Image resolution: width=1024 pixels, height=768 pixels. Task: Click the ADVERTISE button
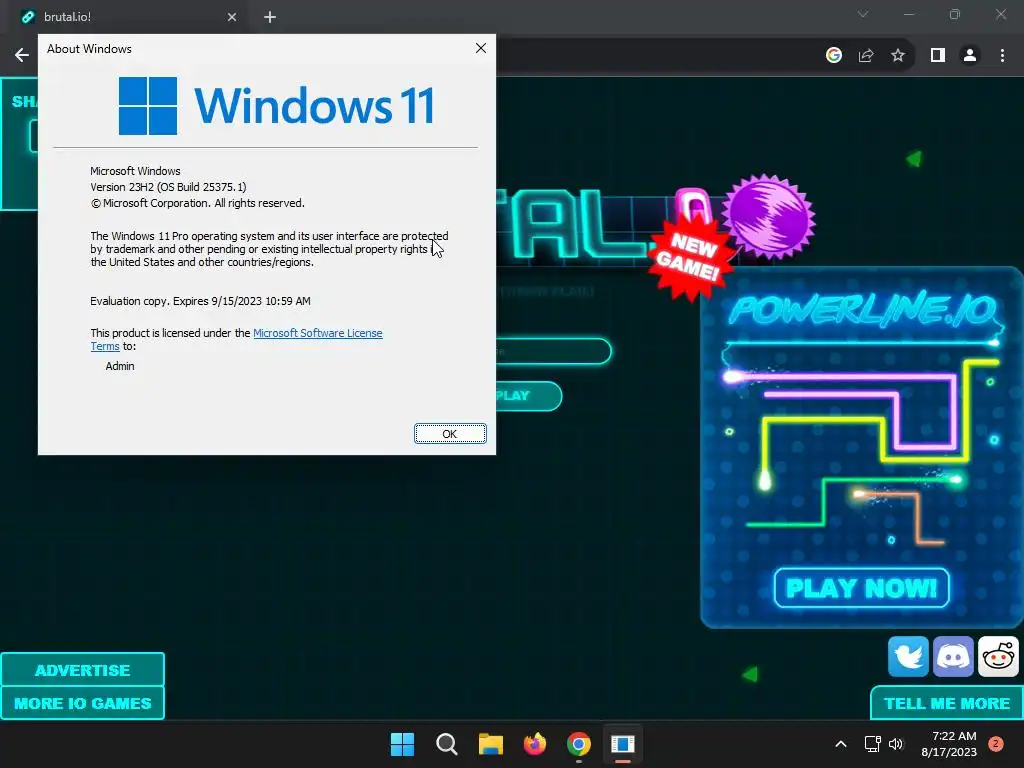82,670
